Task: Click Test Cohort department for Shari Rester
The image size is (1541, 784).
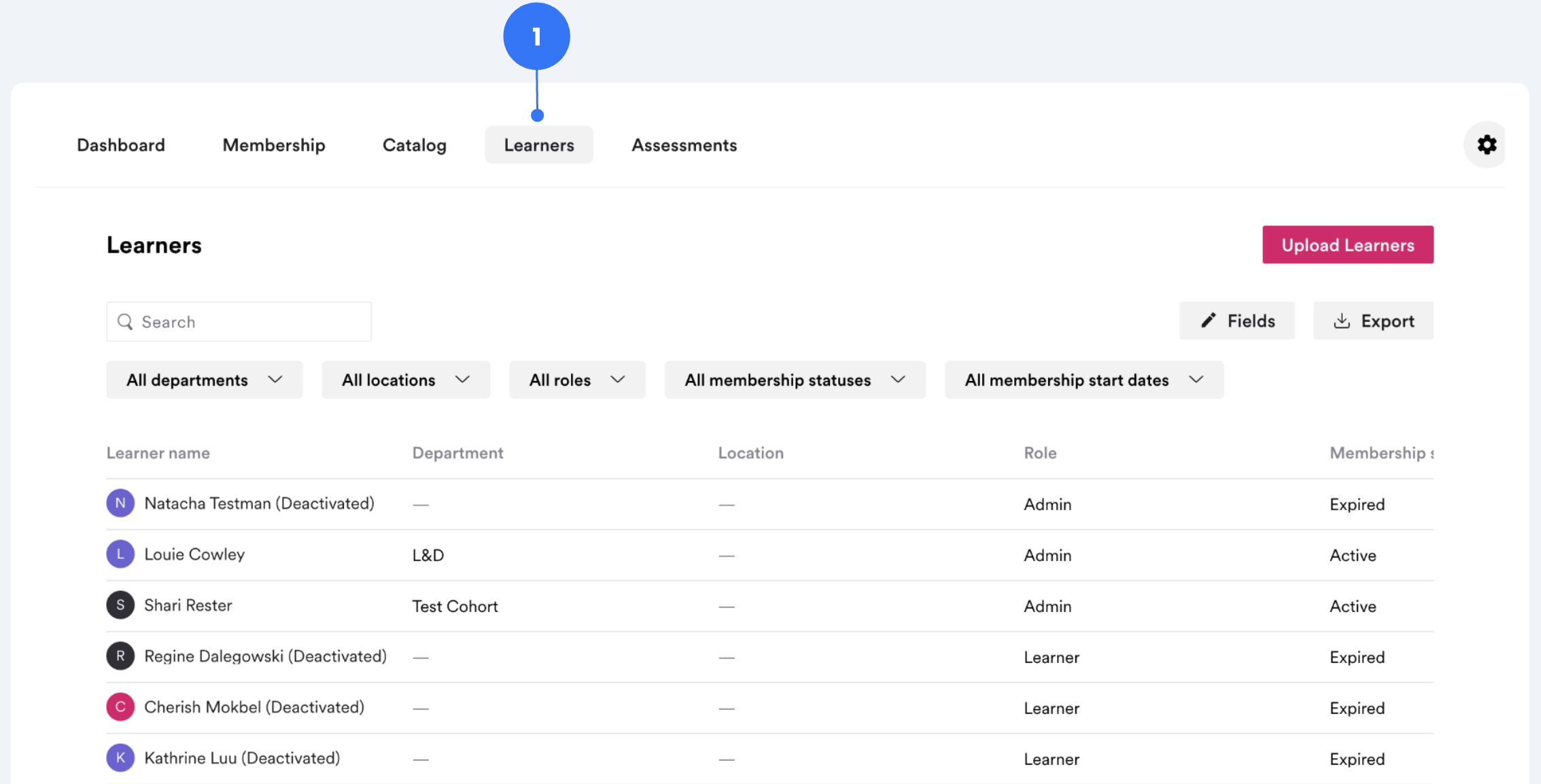Action: (x=455, y=606)
